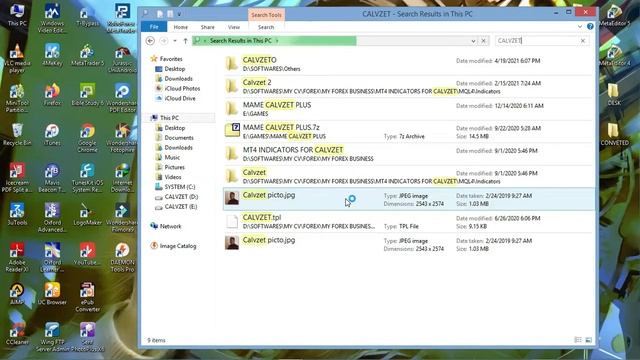Go up one level with Up arrow

coord(185,41)
